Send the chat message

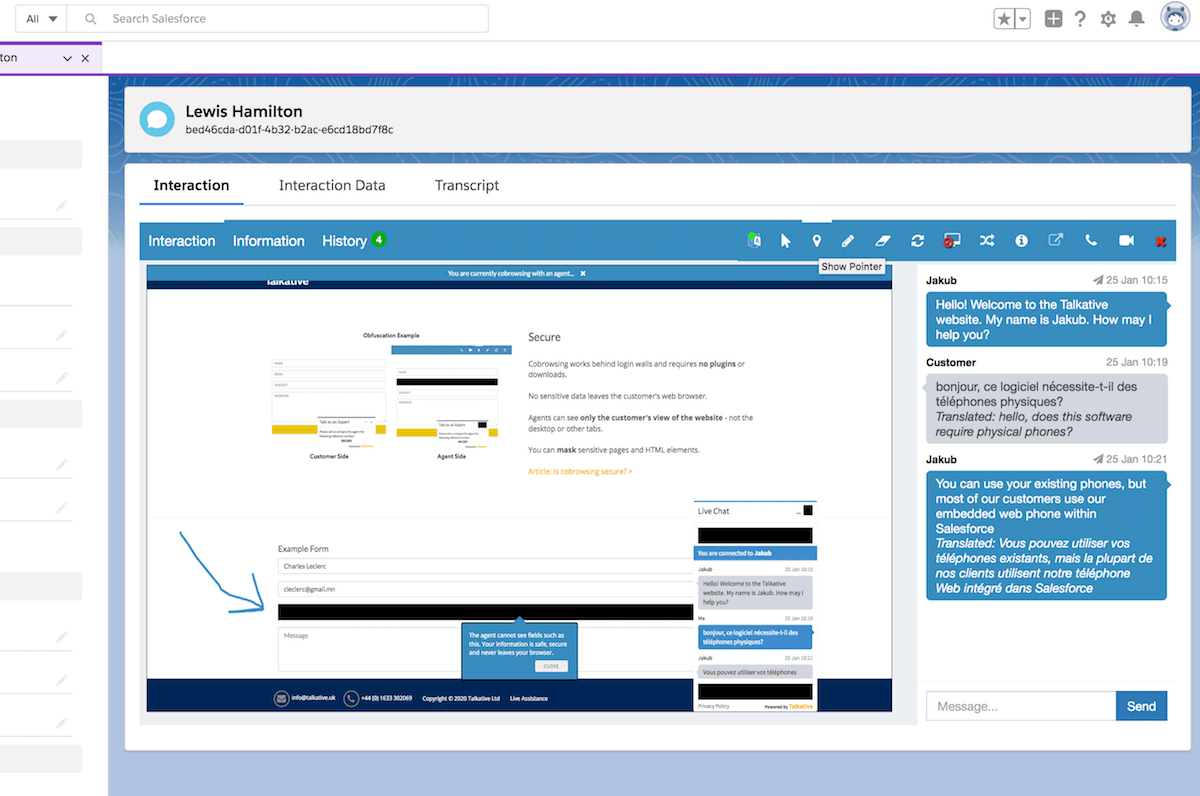(1142, 706)
